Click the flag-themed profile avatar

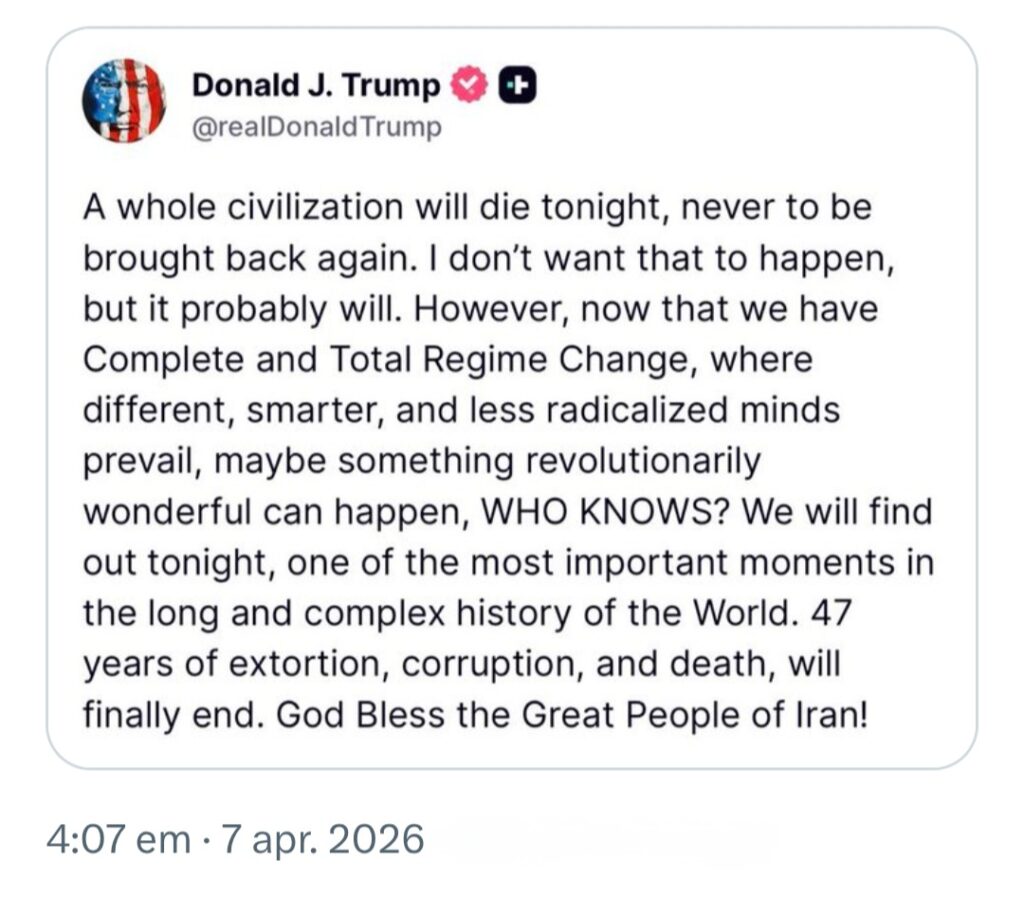pyautogui.click(x=123, y=100)
